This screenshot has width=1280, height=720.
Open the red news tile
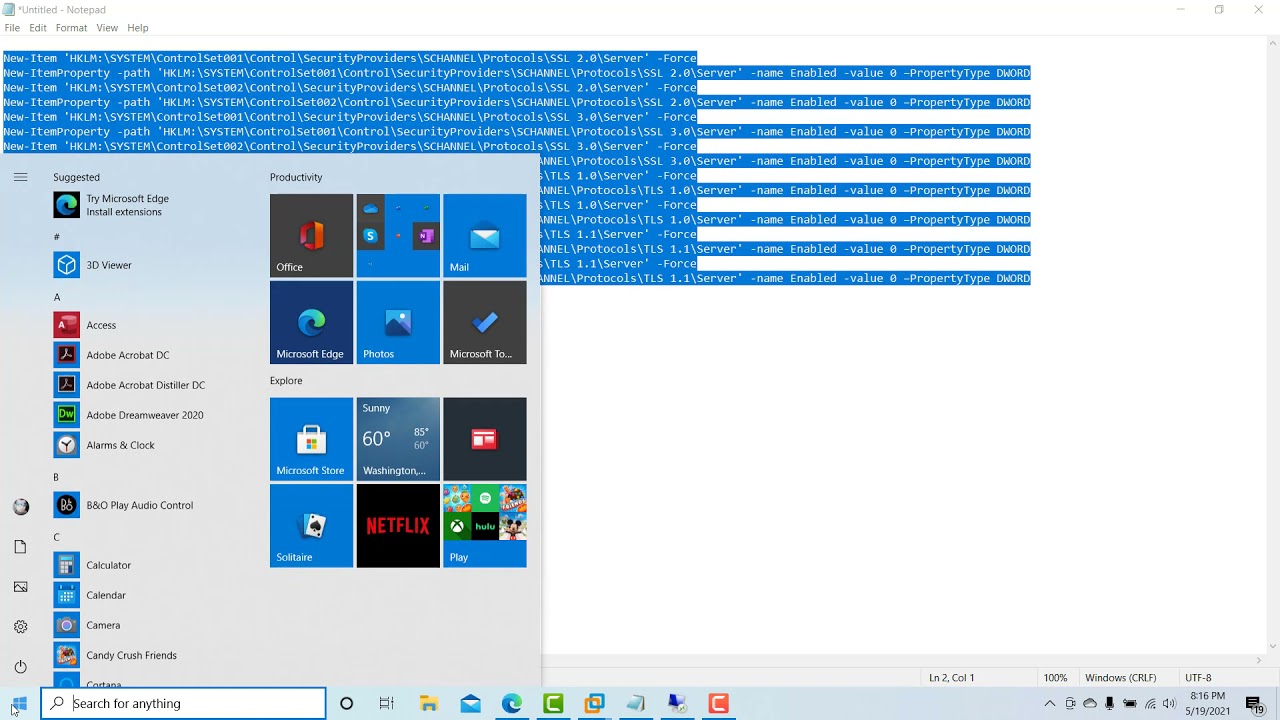(485, 439)
